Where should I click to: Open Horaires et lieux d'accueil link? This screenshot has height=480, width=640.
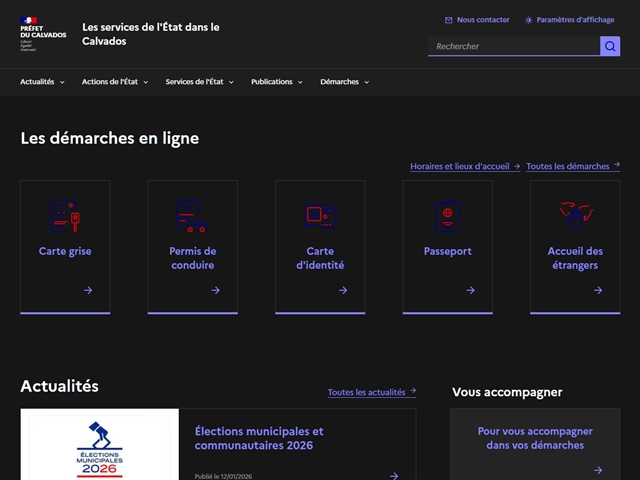464,166
